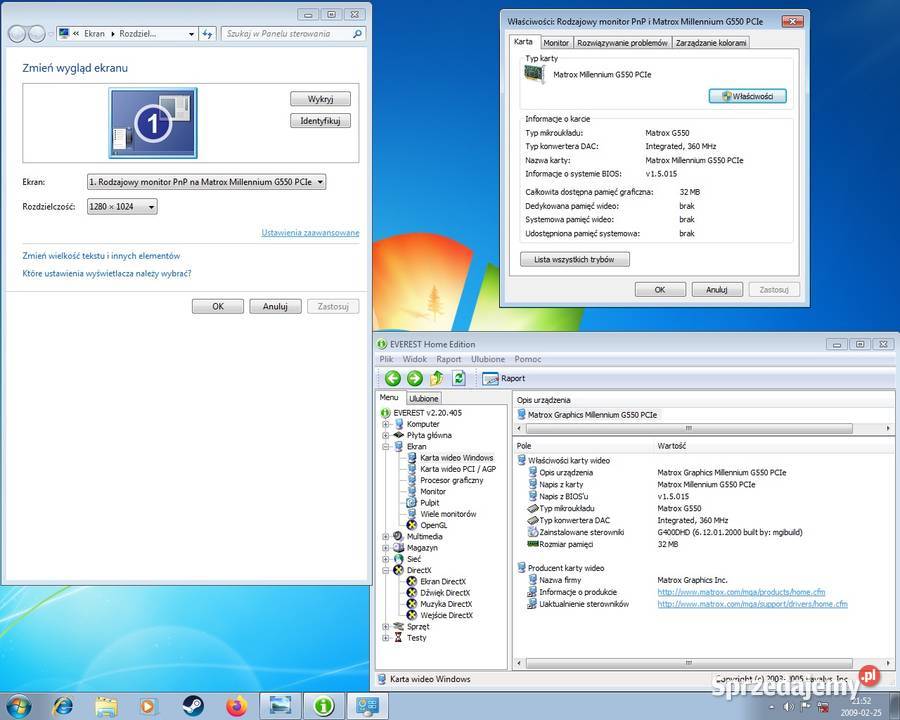Expand the Testy tree node
Screen dimensions: 900x720
[x=386, y=637]
